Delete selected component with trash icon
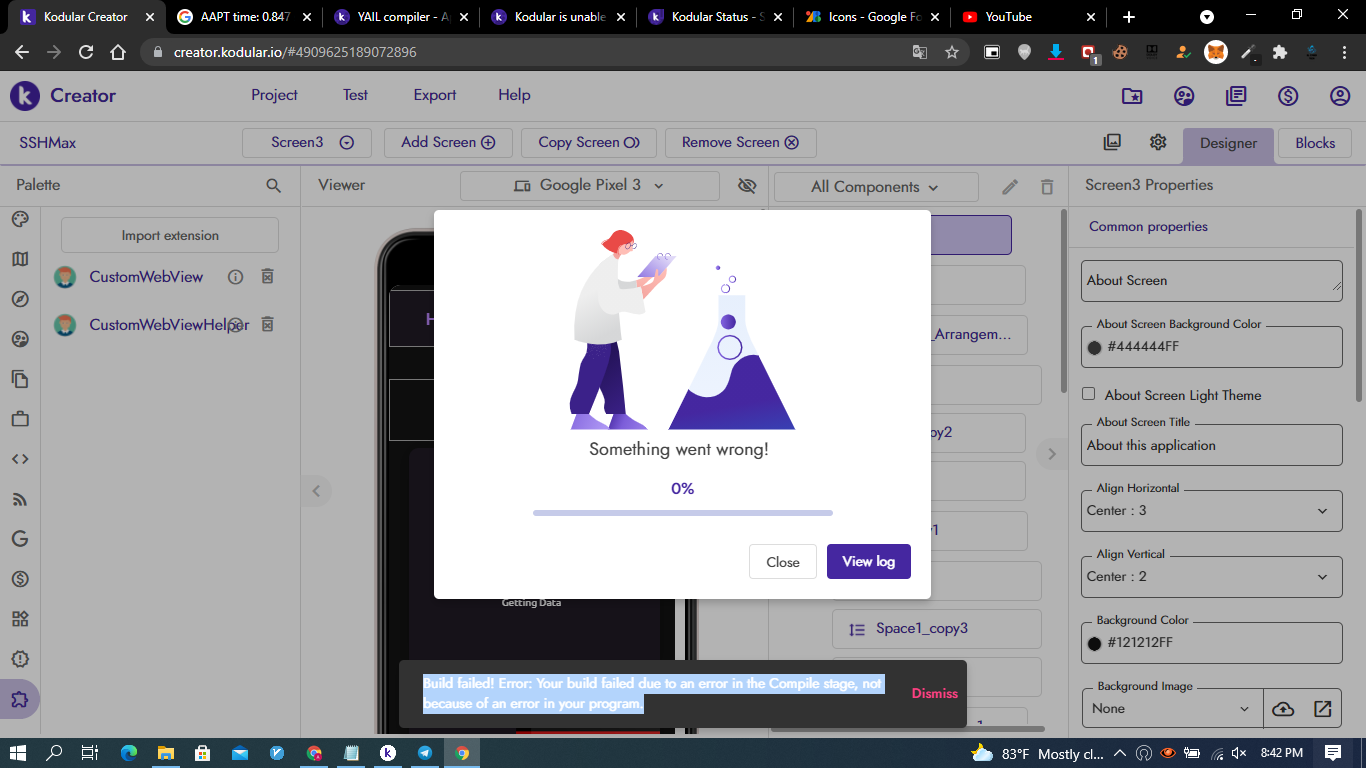 click(x=1047, y=187)
